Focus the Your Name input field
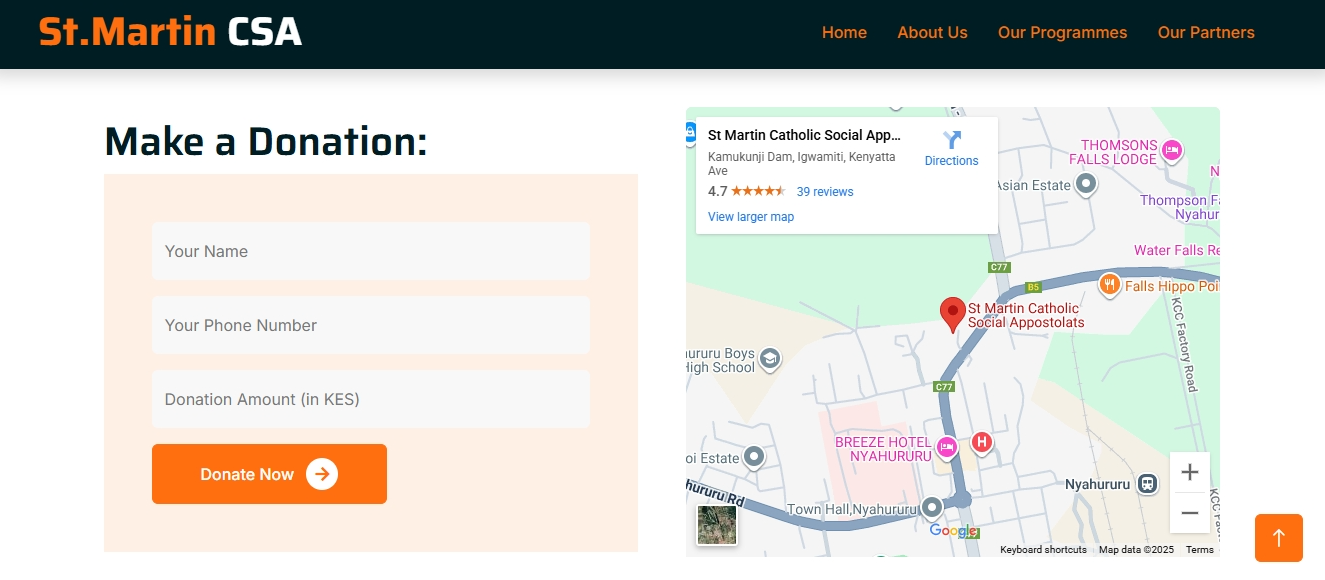Viewport: 1325px width, 580px height. [x=371, y=251]
